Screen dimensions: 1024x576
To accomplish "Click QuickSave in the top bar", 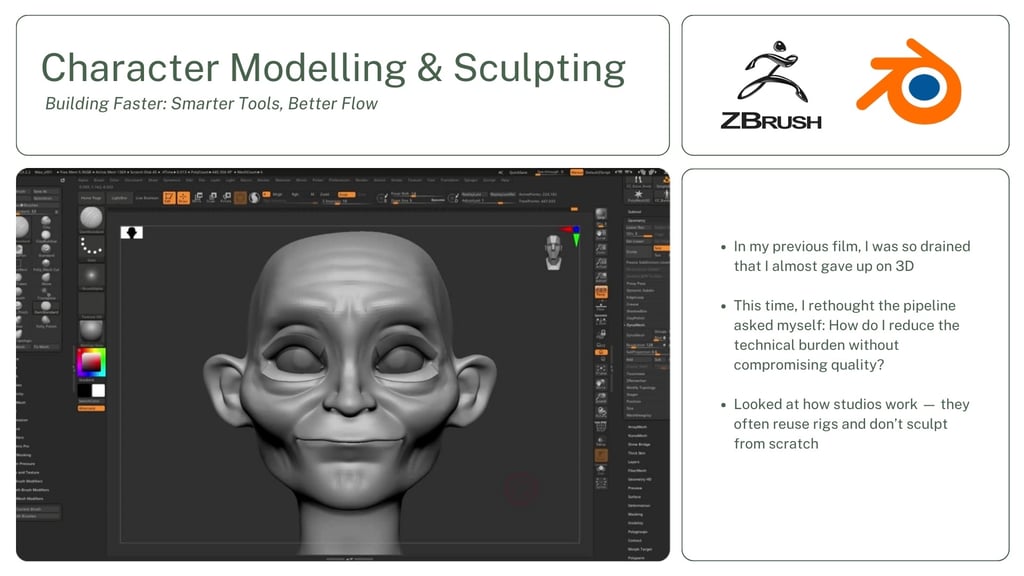I will (x=518, y=172).
